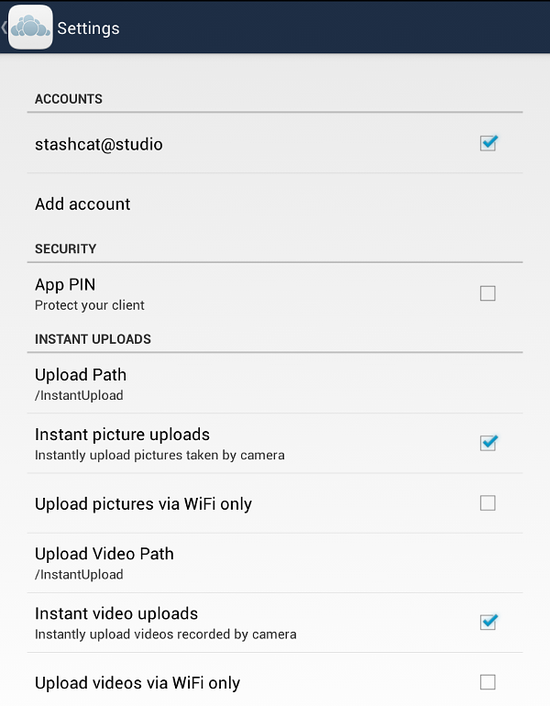550x706 pixels.
Task: Select the Instant picture uploads row
Action: point(275,444)
